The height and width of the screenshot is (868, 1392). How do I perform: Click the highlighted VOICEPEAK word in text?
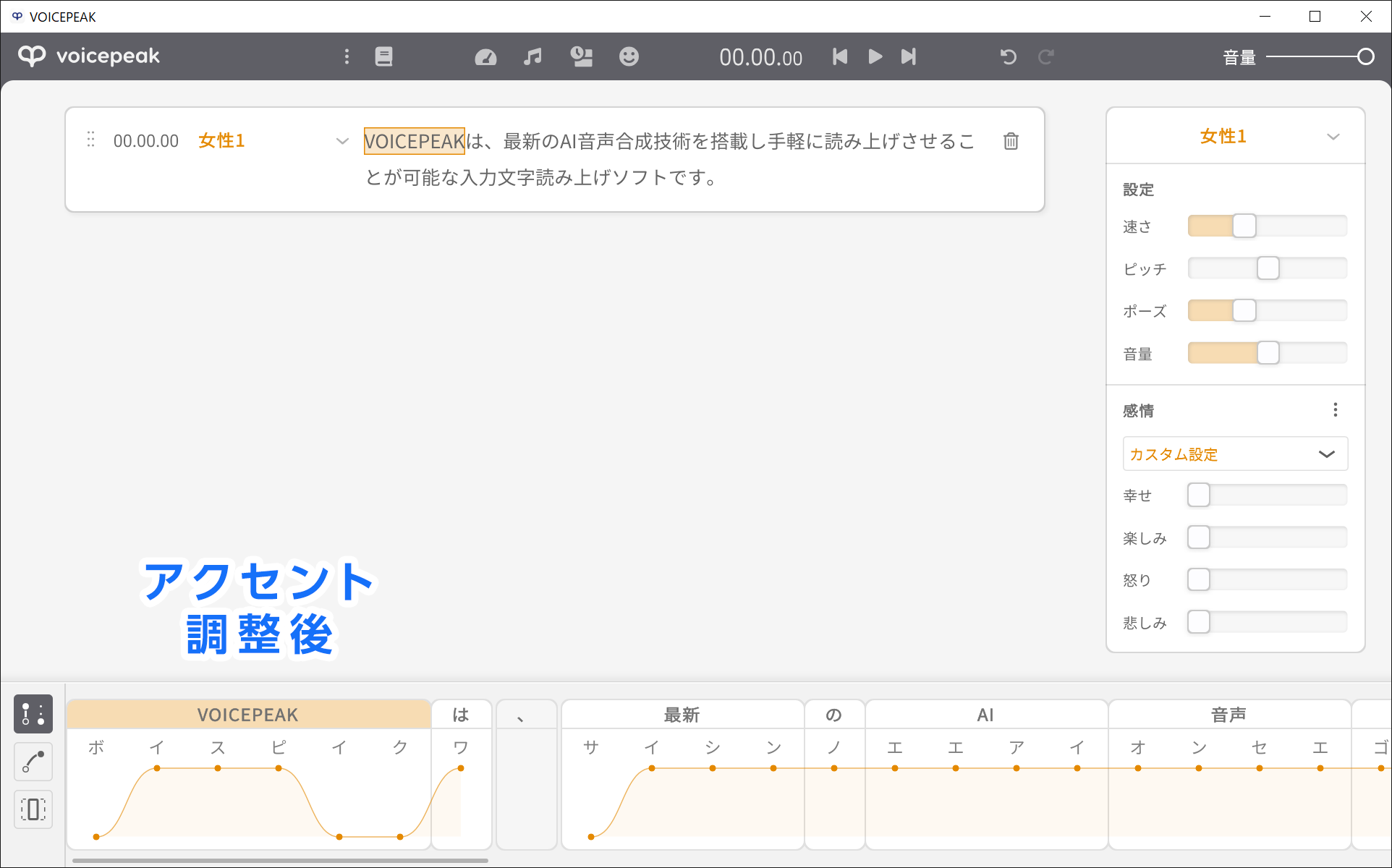point(414,141)
